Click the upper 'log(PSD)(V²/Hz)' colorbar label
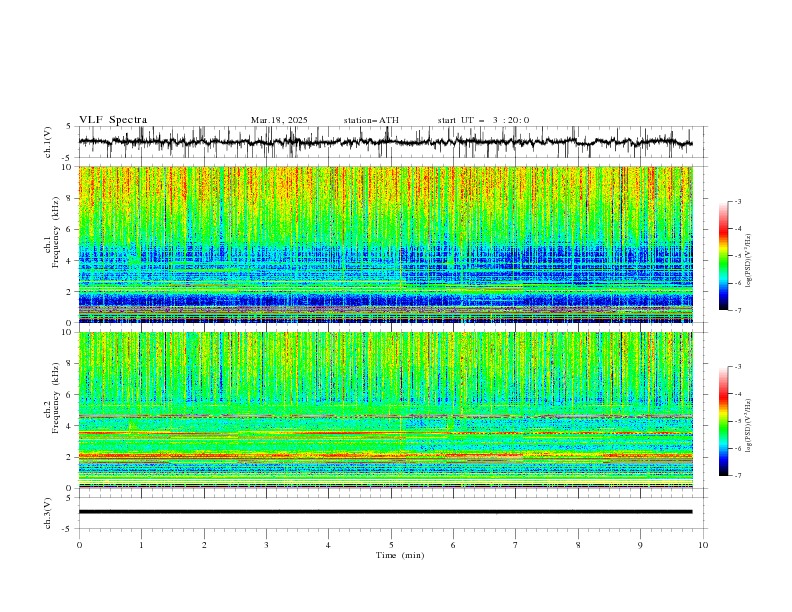 point(748,261)
